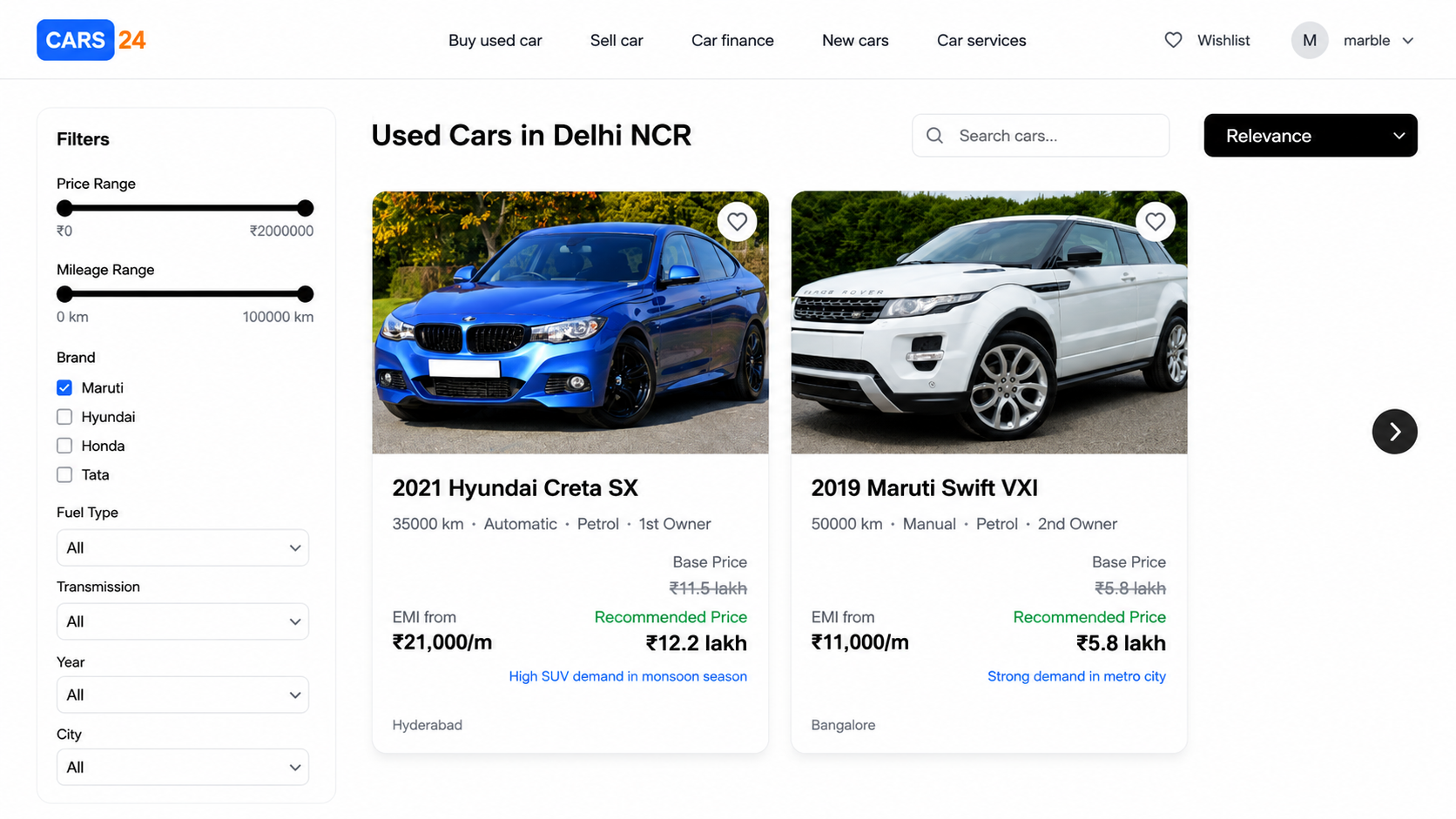Image resolution: width=1456 pixels, height=819 pixels.
Task: Favorite the Hyundai Creta SX listing
Action: tap(737, 222)
